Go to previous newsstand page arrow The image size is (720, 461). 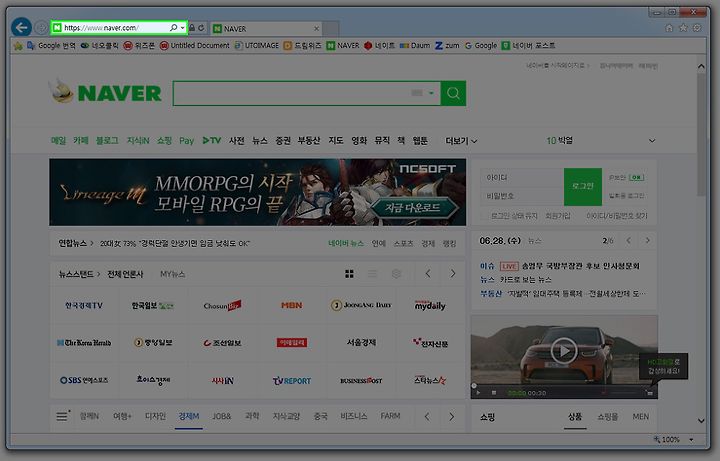(x=428, y=274)
